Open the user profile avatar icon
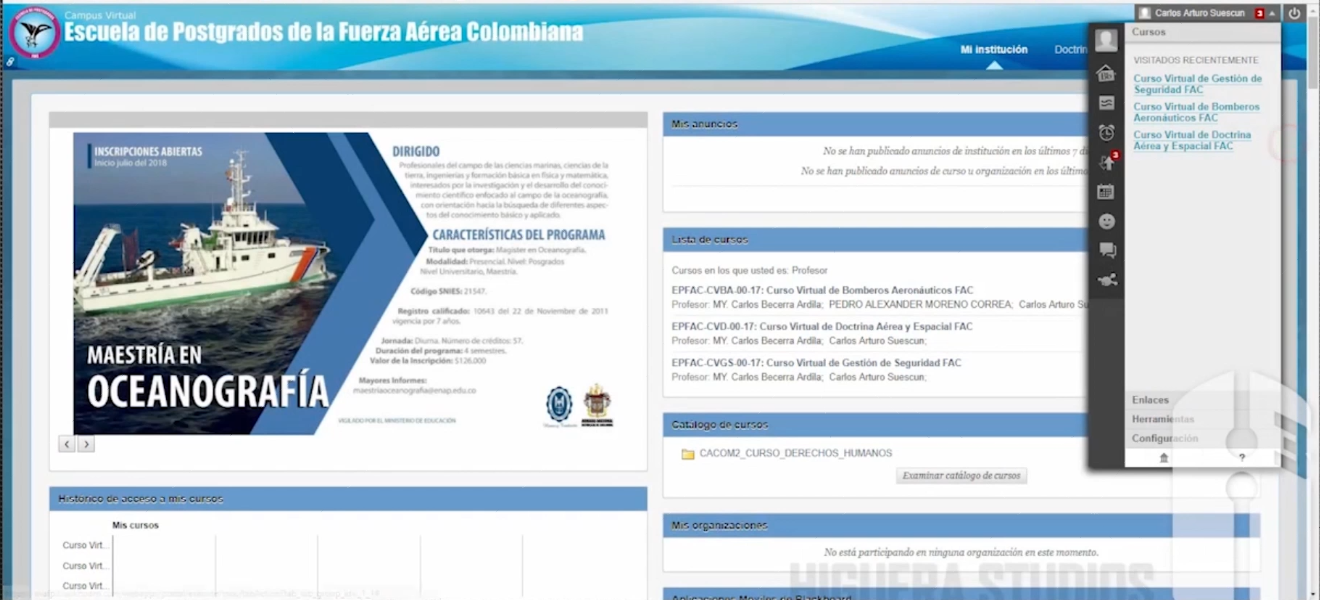 1105,41
